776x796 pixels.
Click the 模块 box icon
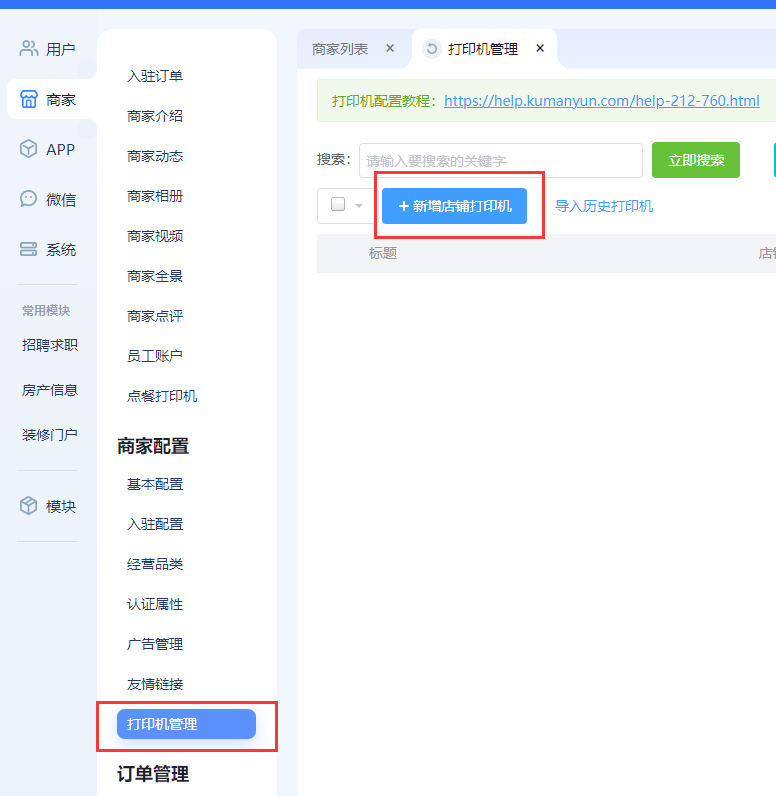pyautogui.click(x=28, y=506)
